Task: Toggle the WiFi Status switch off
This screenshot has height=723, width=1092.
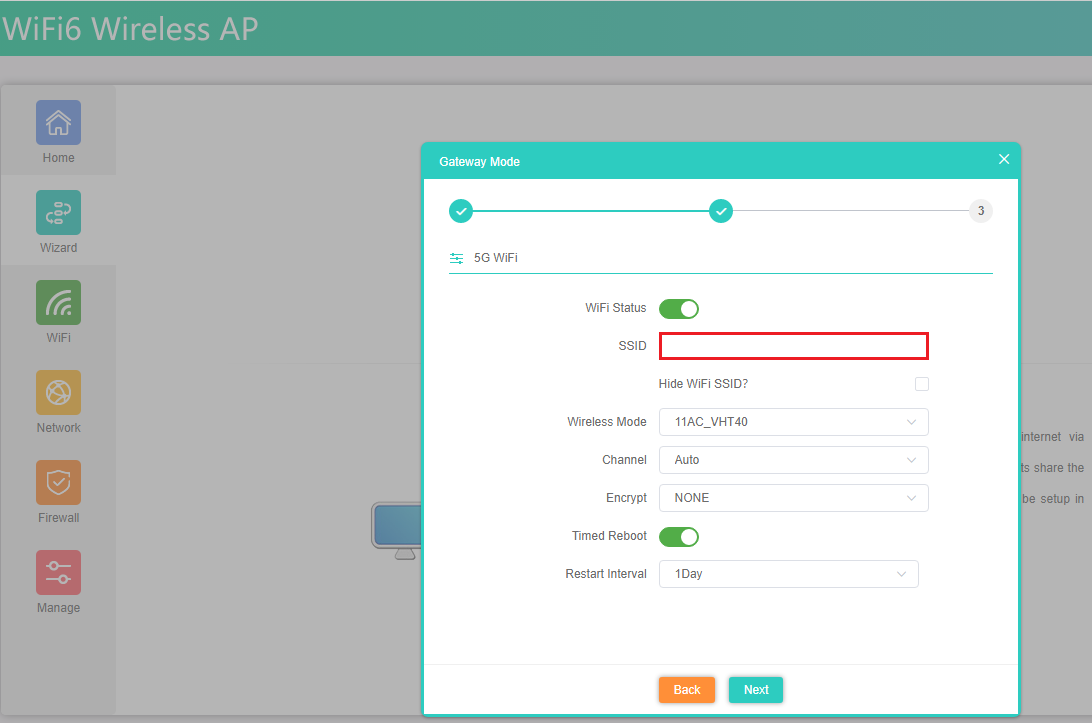Action: click(678, 308)
